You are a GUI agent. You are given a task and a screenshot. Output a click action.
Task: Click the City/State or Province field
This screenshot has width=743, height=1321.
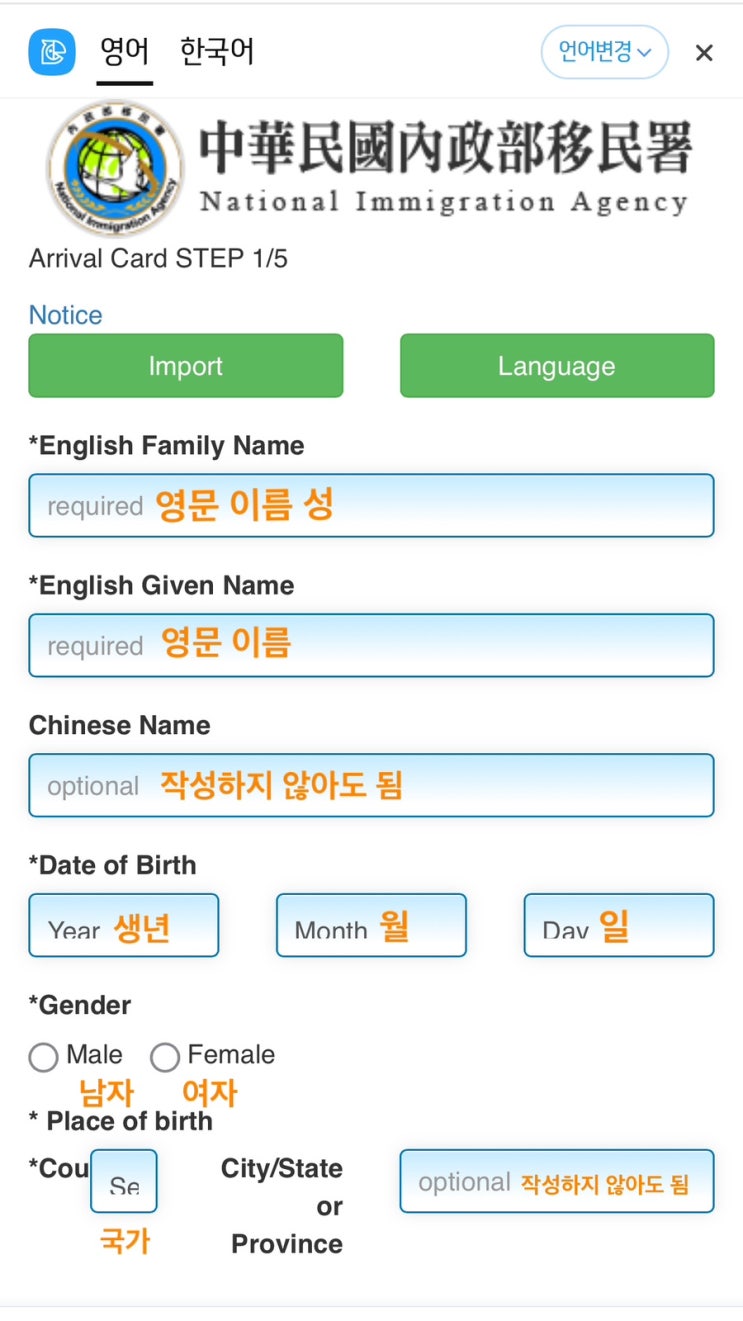point(557,1181)
